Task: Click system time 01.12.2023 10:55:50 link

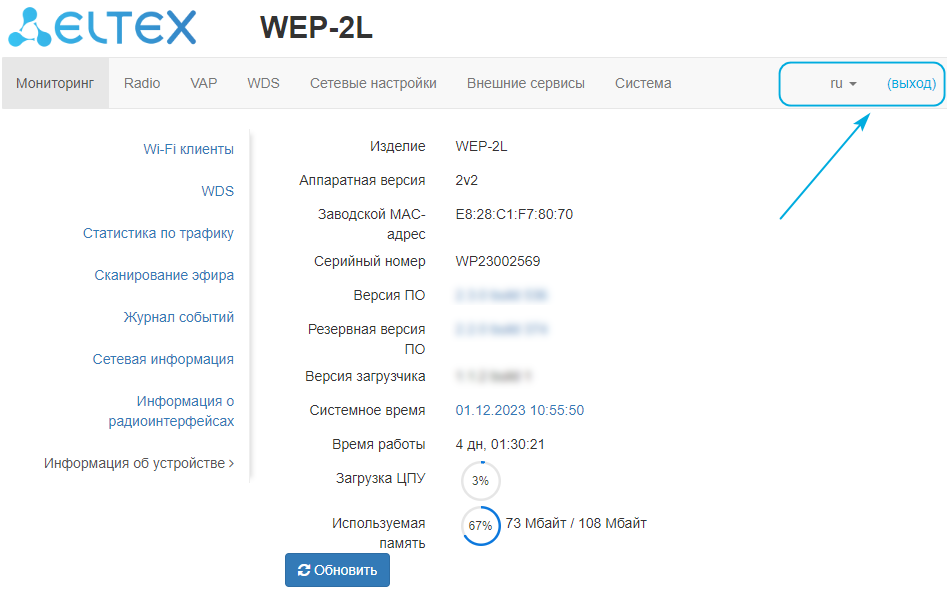Action: (520, 410)
